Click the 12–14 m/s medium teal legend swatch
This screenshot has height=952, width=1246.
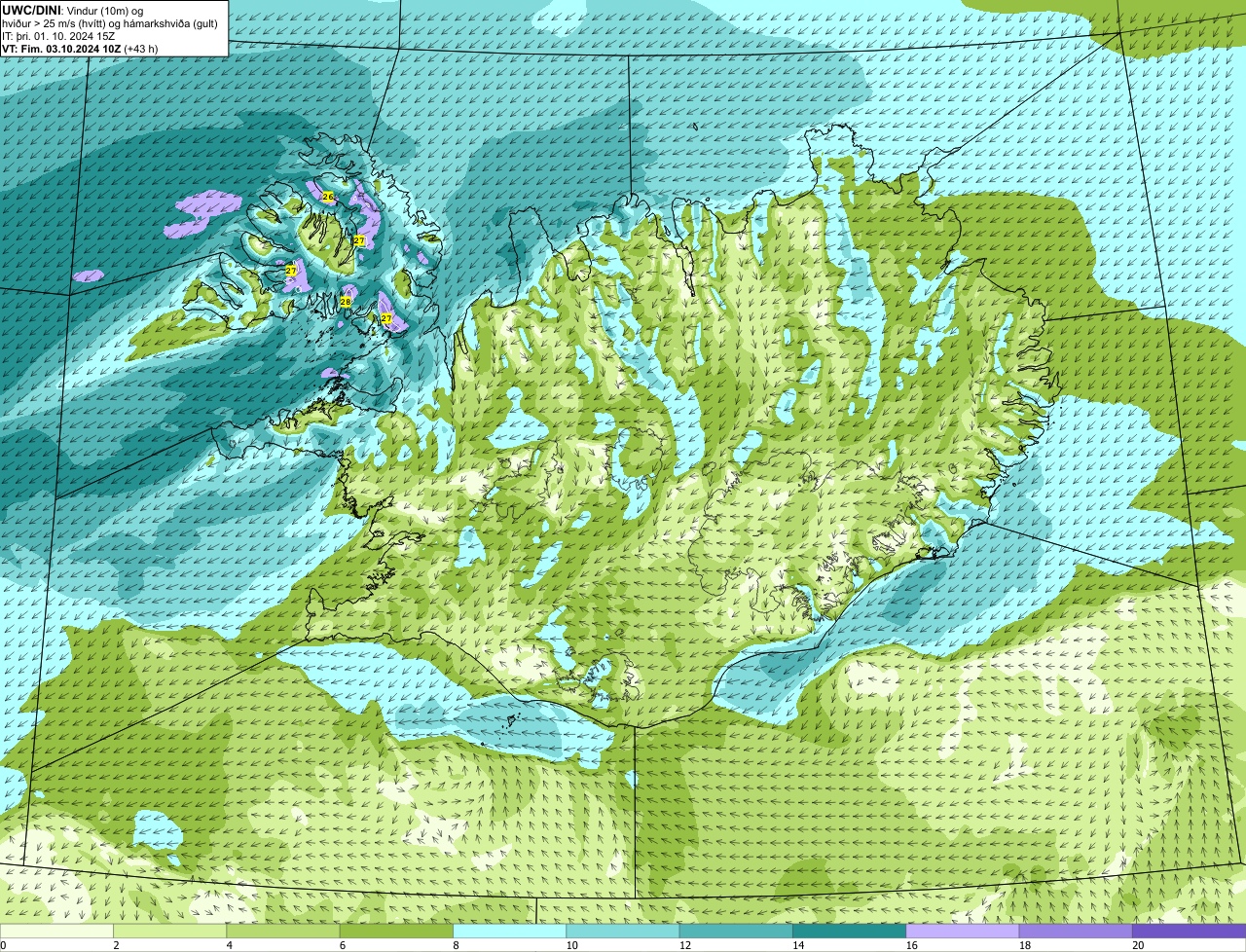point(736,931)
